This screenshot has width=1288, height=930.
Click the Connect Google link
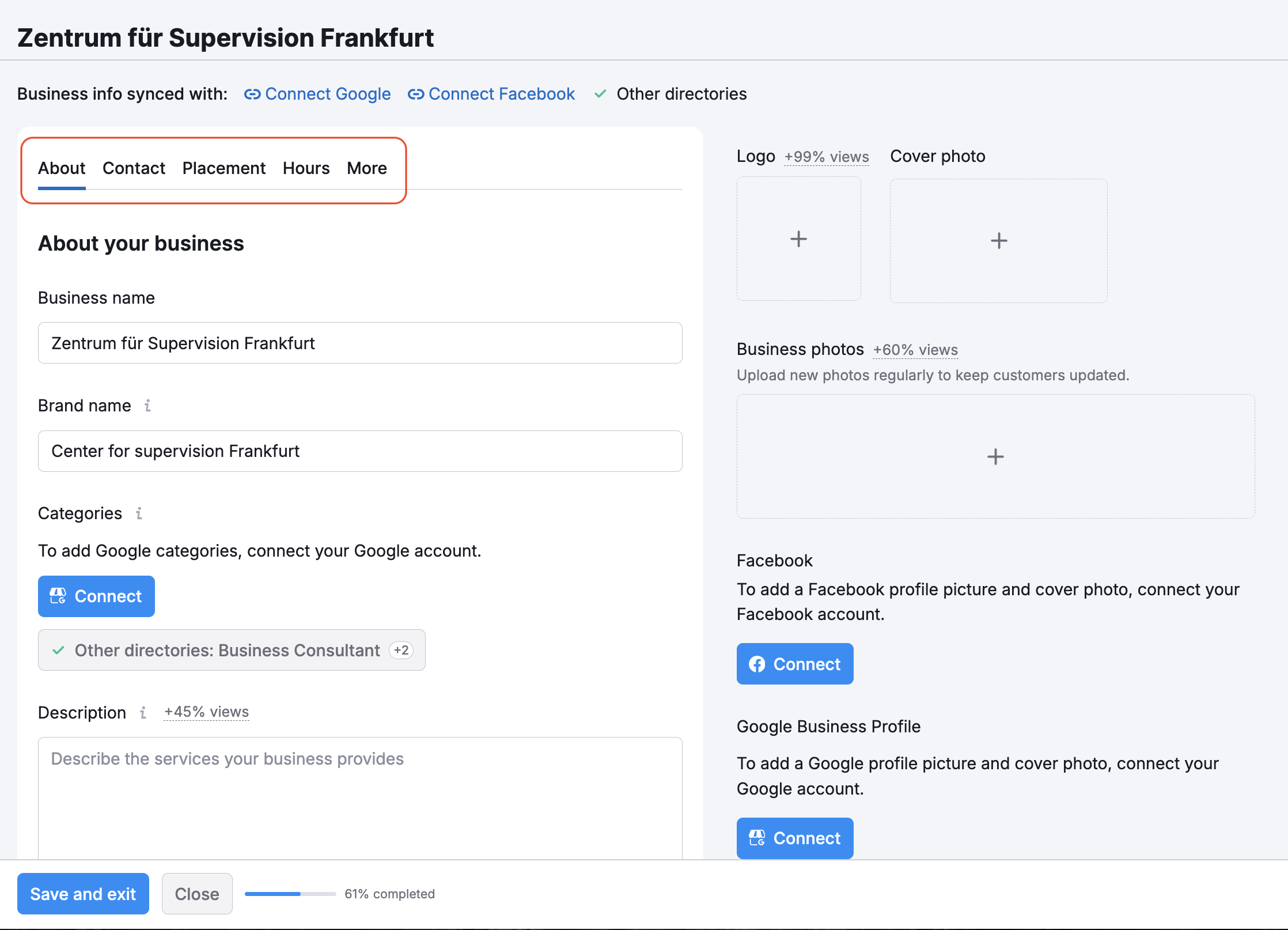tap(317, 94)
